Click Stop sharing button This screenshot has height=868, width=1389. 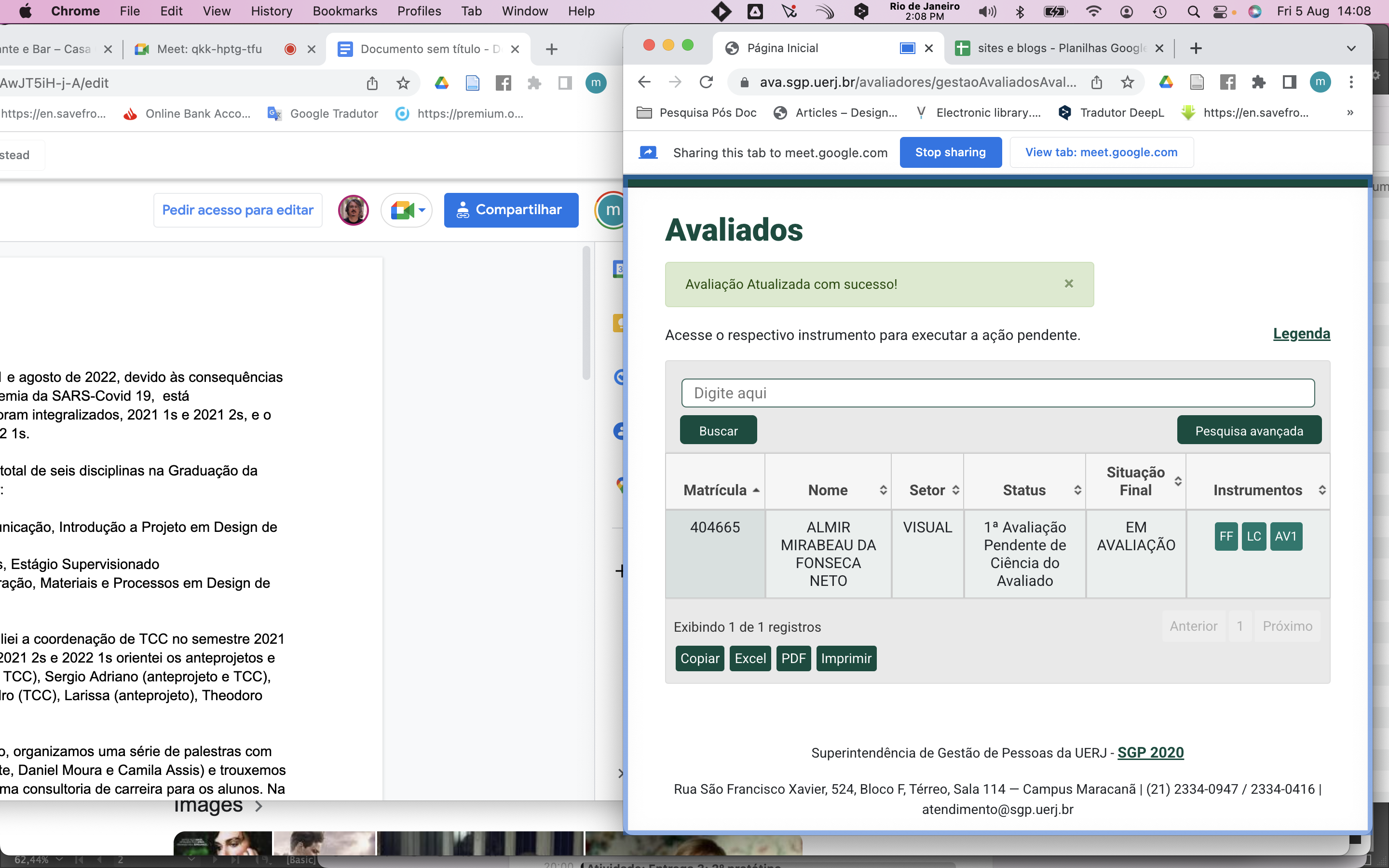[x=951, y=152]
